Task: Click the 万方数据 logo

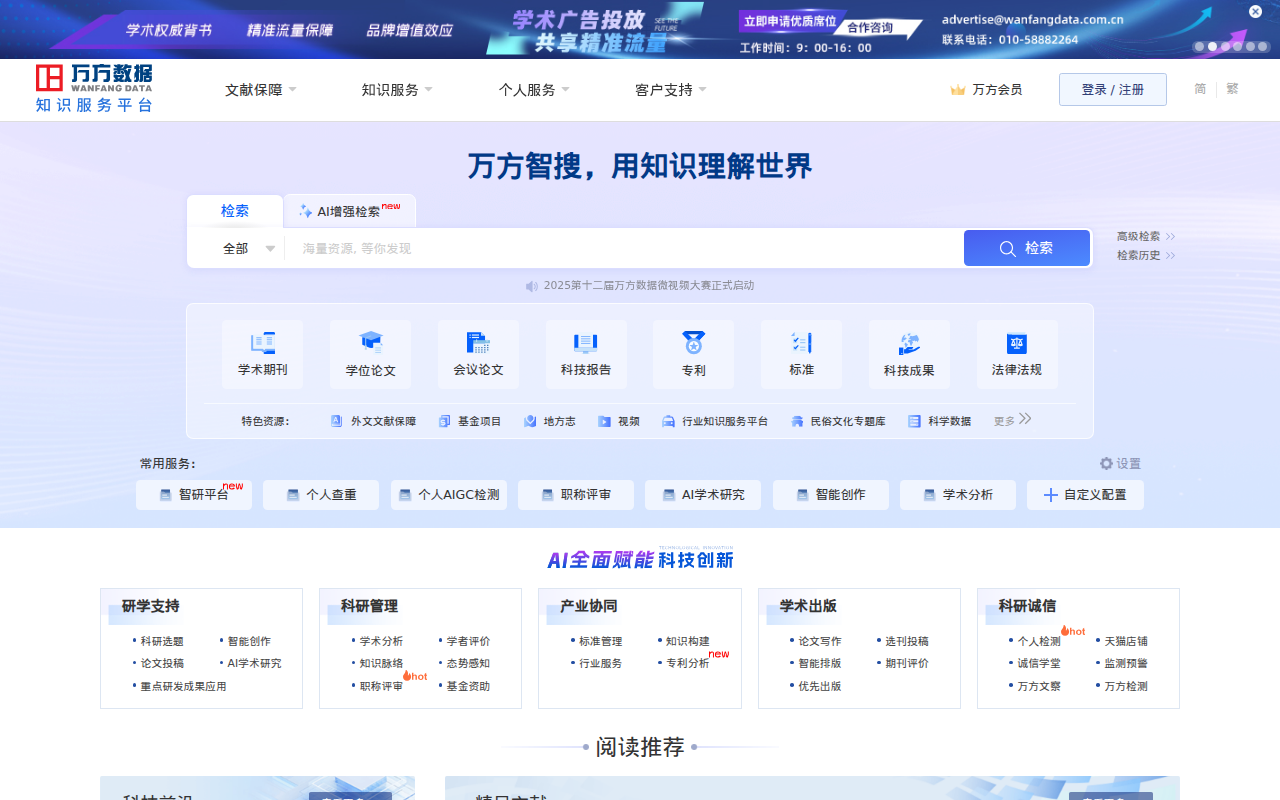Action: 94,89
